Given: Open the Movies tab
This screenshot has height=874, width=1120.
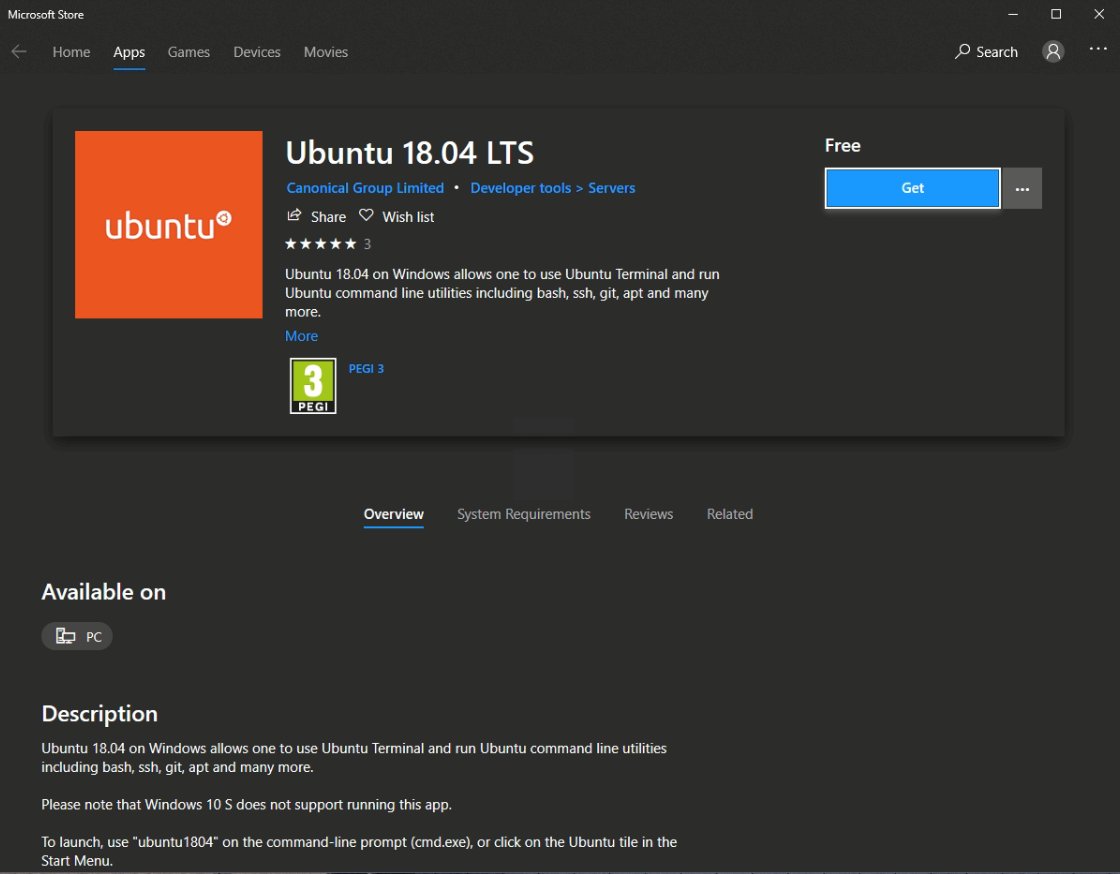Looking at the screenshot, I should [326, 52].
